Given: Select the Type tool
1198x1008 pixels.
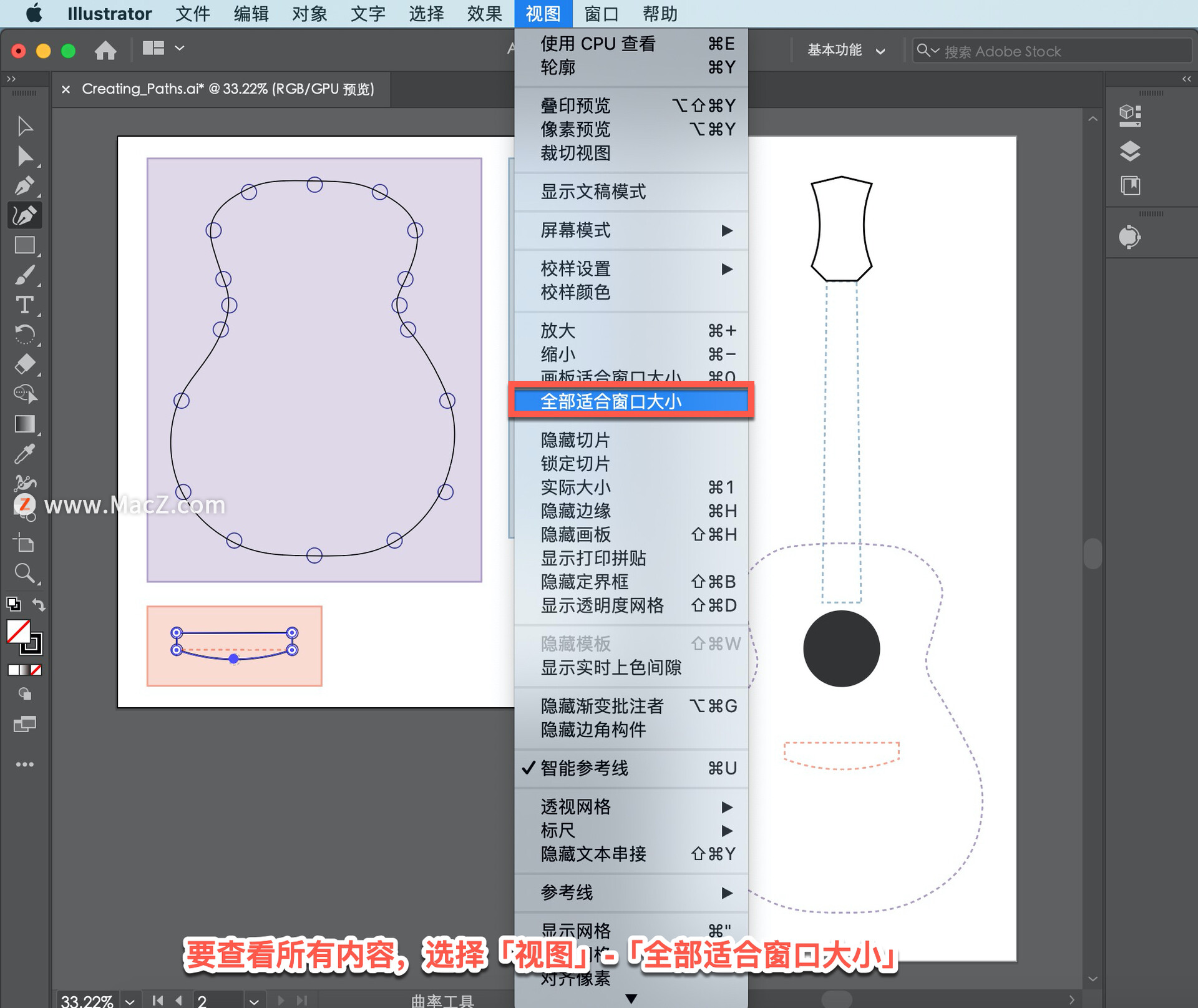Looking at the screenshot, I should [x=24, y=305].
